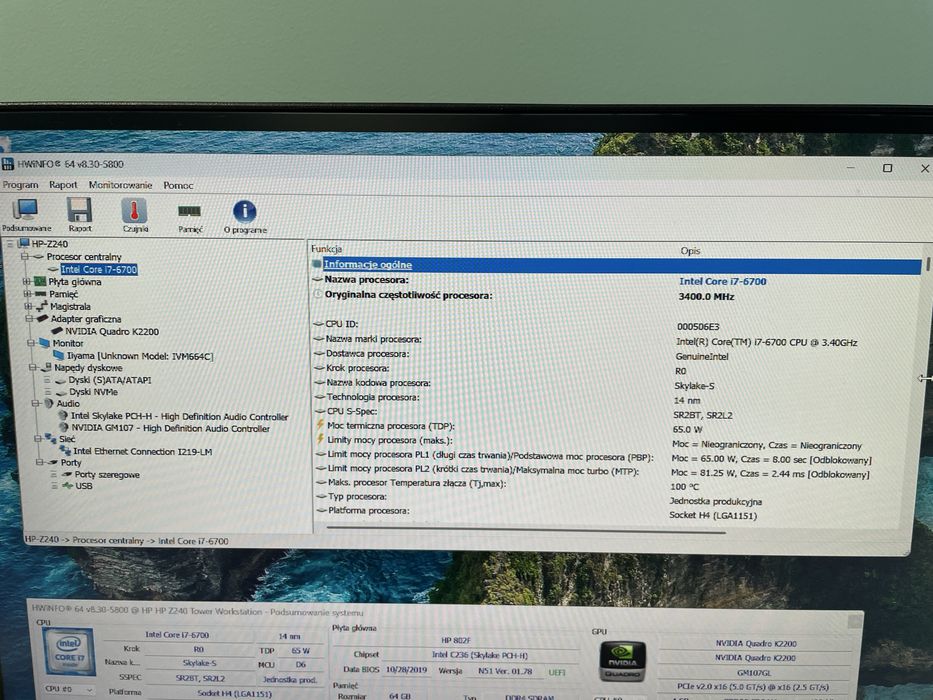Click the Informacje ogólne header row

coord(616,265)
